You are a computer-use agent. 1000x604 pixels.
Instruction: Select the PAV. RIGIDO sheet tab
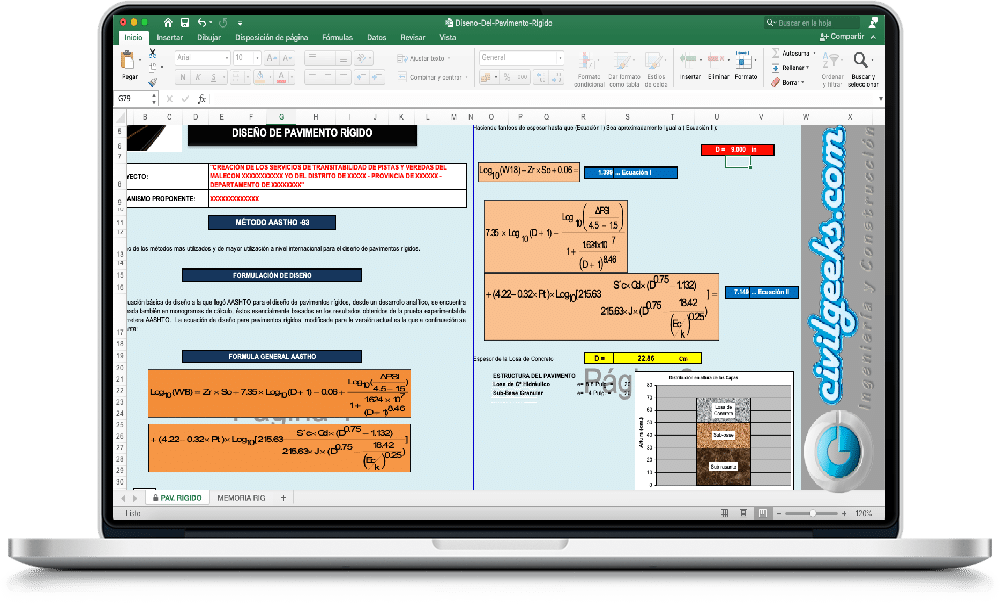[x=177, y=498]
